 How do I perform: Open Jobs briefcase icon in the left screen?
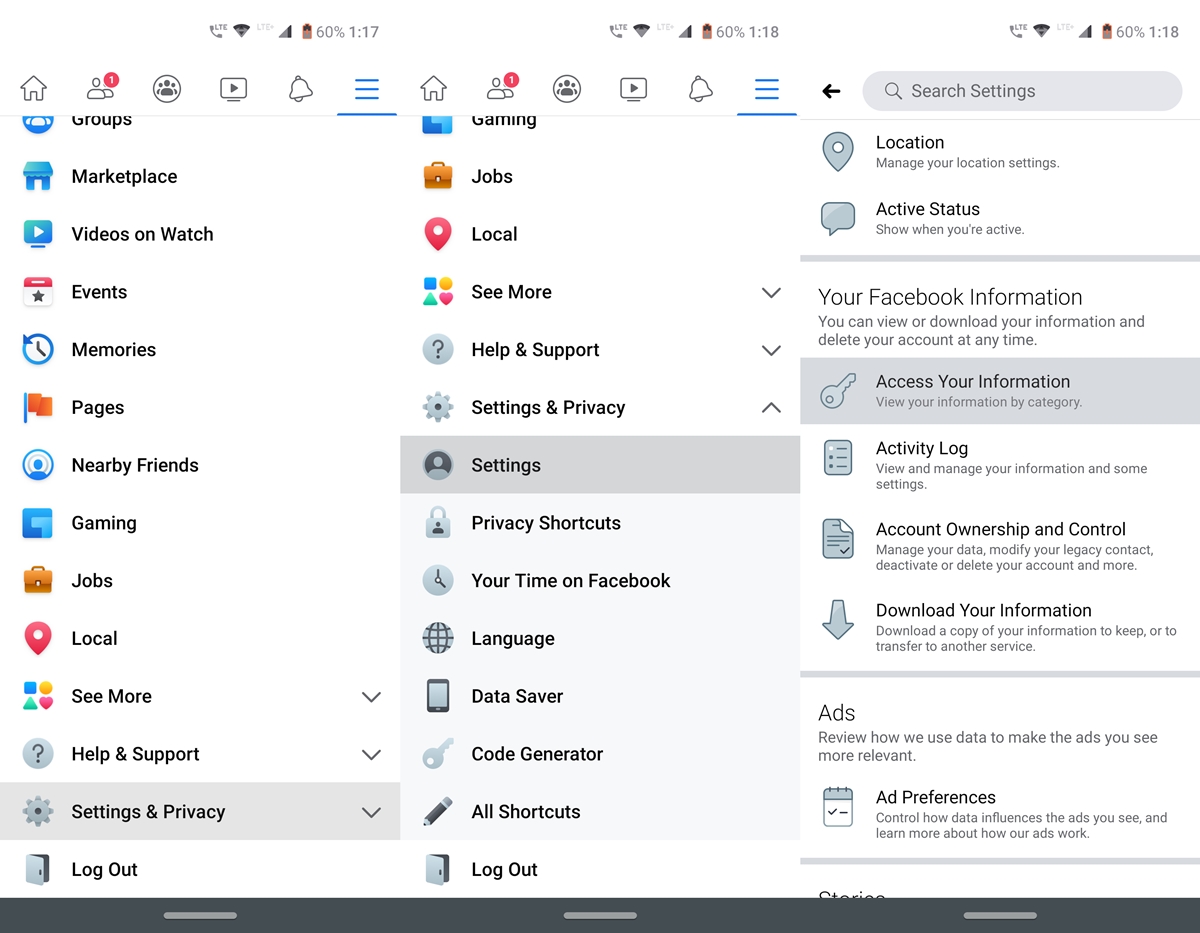click(38, 581)
